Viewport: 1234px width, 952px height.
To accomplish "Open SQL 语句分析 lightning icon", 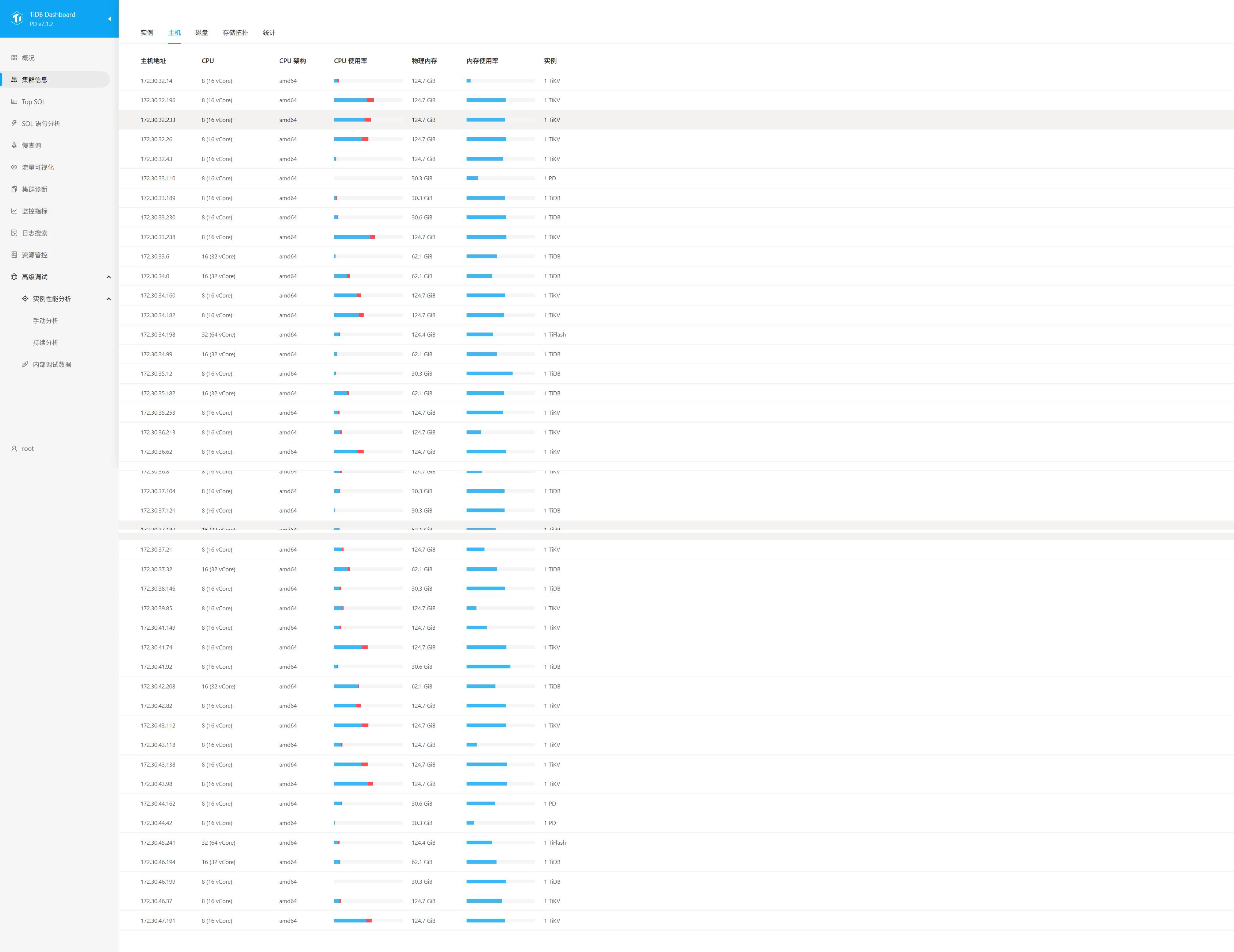I will [x=14, y=123].
